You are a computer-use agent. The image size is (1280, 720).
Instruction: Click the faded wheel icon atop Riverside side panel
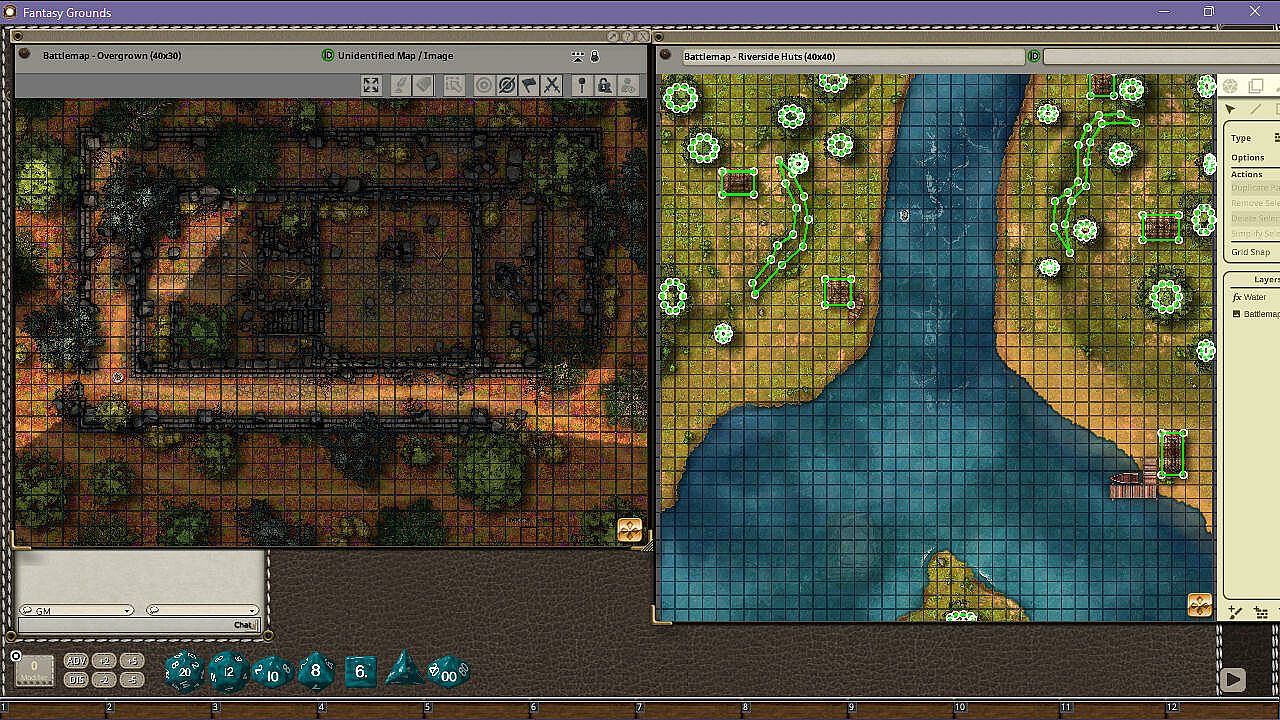(1230, 86)
